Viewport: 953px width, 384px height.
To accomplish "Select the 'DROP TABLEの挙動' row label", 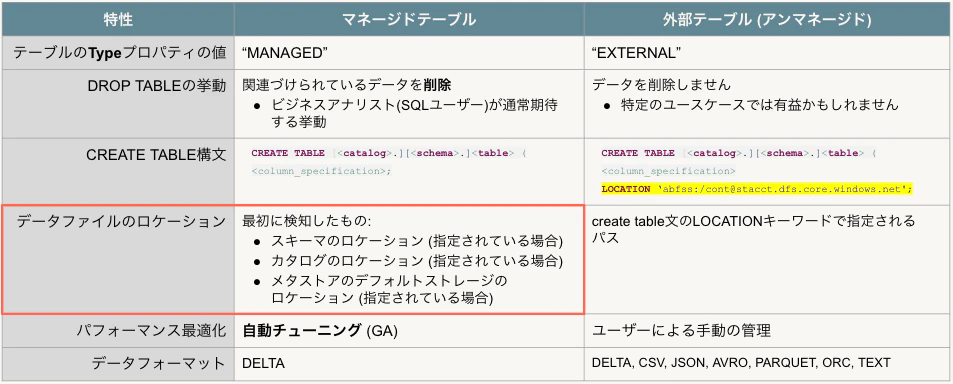I will 157,86.
